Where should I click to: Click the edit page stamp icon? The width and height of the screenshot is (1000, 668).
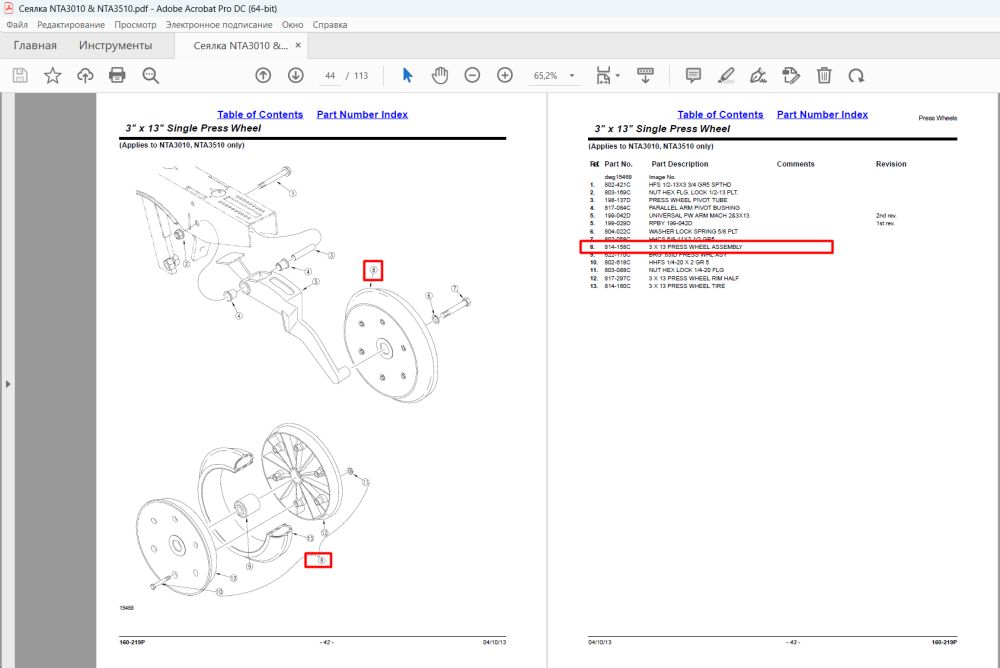(791, 75)
